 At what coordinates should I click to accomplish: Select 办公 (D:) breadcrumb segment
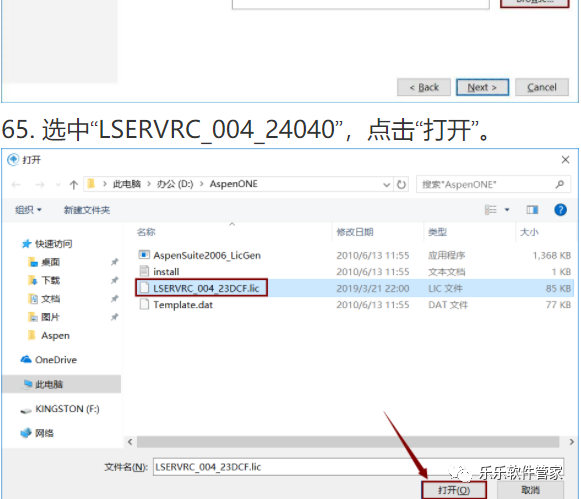175,184
